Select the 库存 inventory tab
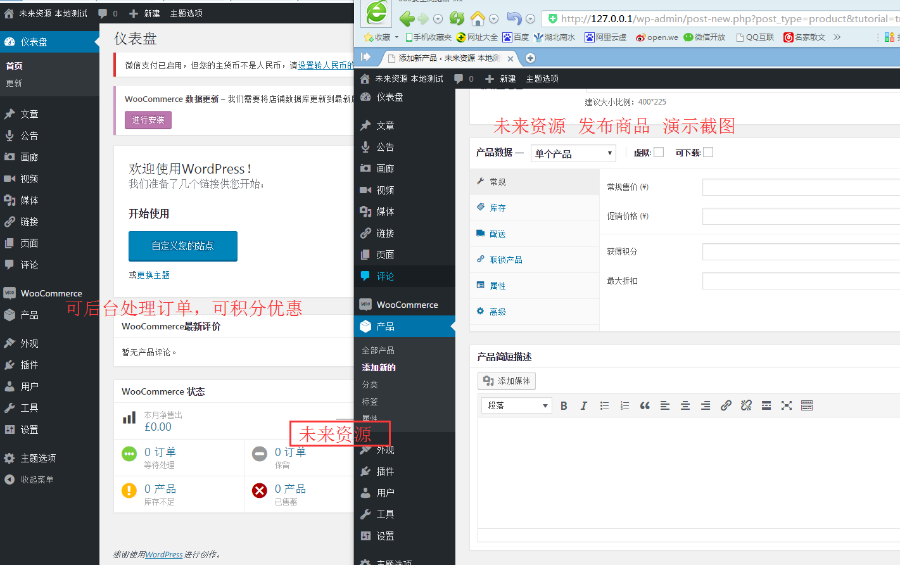This screenshot has height=565, width=900. (x=534, y=208)
